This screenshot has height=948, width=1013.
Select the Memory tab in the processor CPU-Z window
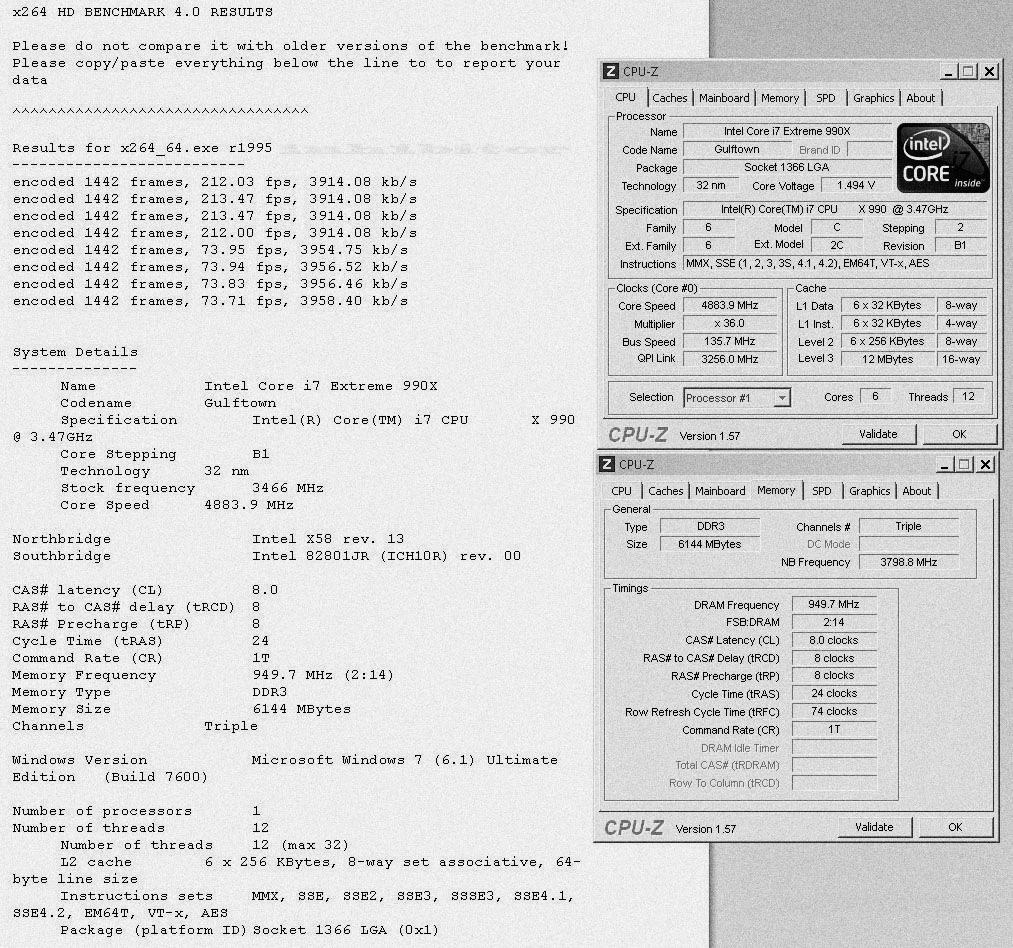pos(780,98)
